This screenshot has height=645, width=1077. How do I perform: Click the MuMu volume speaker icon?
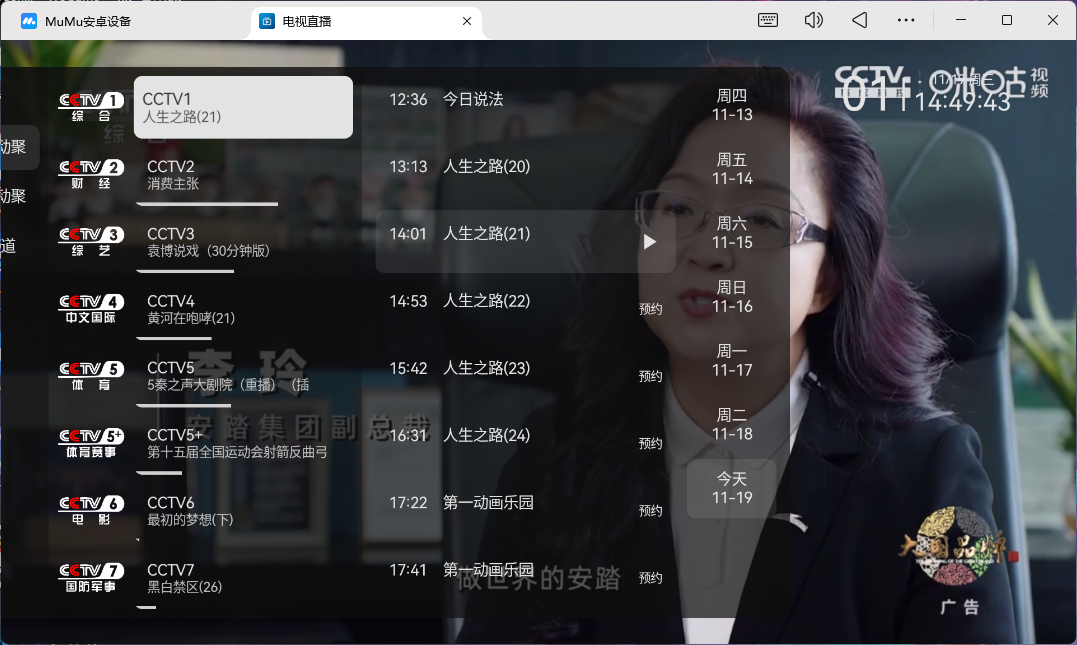[813, 21]
